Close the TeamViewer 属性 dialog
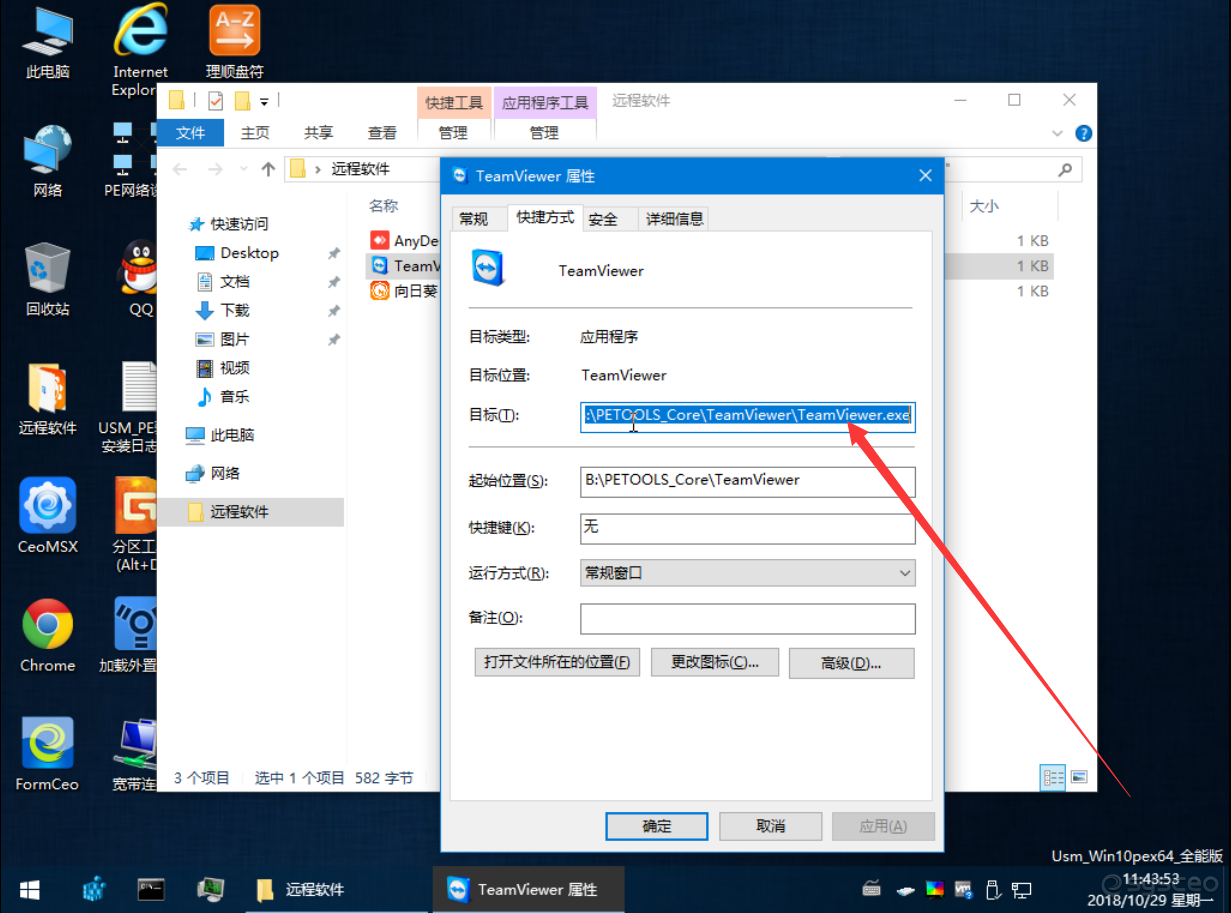Image resolution: width=1231 pixels, height=913 pixels. [x=925, y=176]
